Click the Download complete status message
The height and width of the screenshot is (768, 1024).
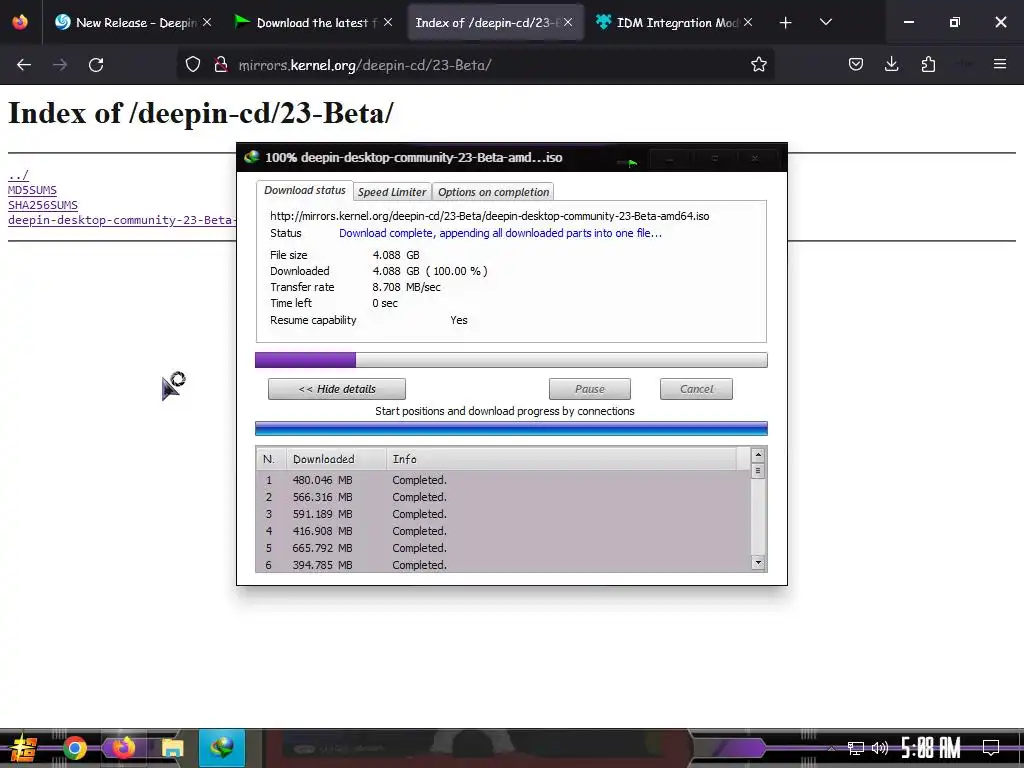tap(500, 233)
